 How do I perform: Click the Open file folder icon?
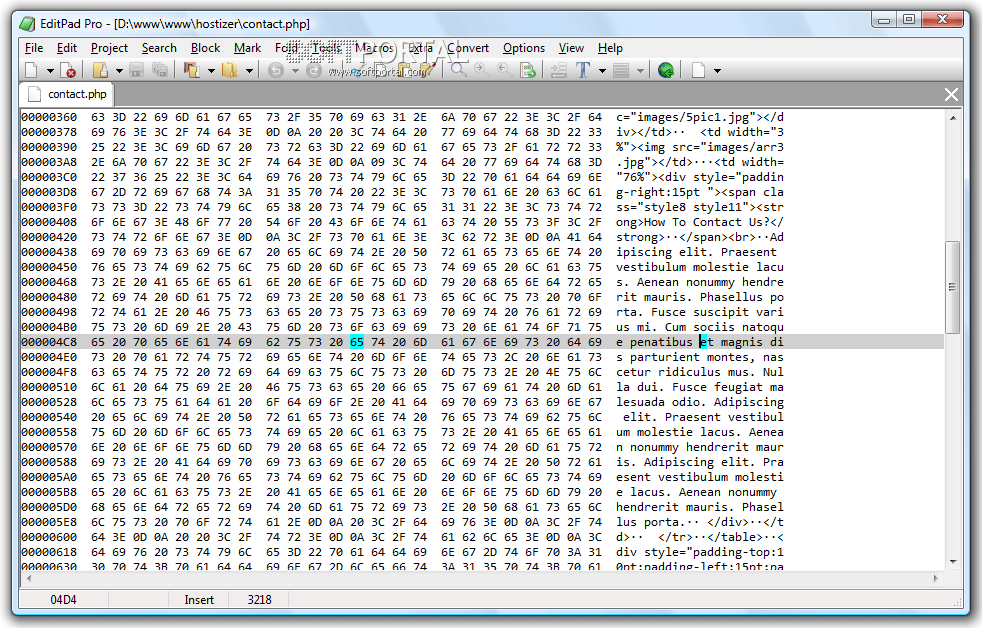100,70
